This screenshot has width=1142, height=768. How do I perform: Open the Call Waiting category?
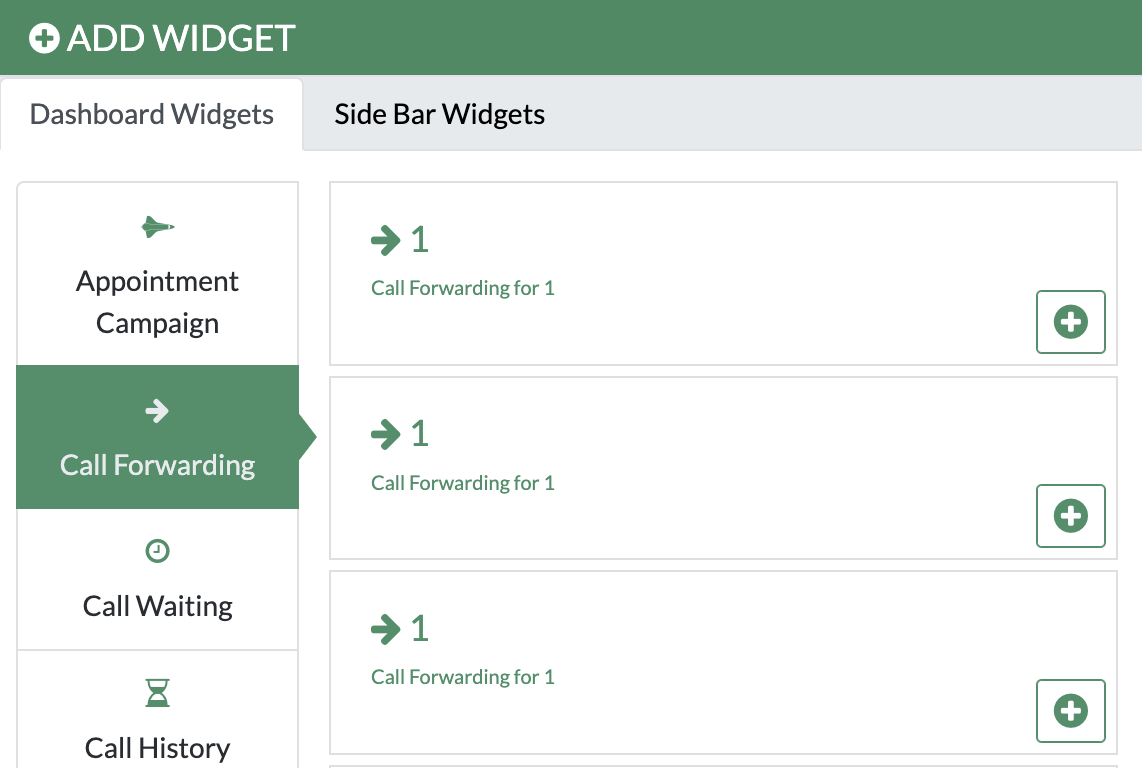click(157, 606)
